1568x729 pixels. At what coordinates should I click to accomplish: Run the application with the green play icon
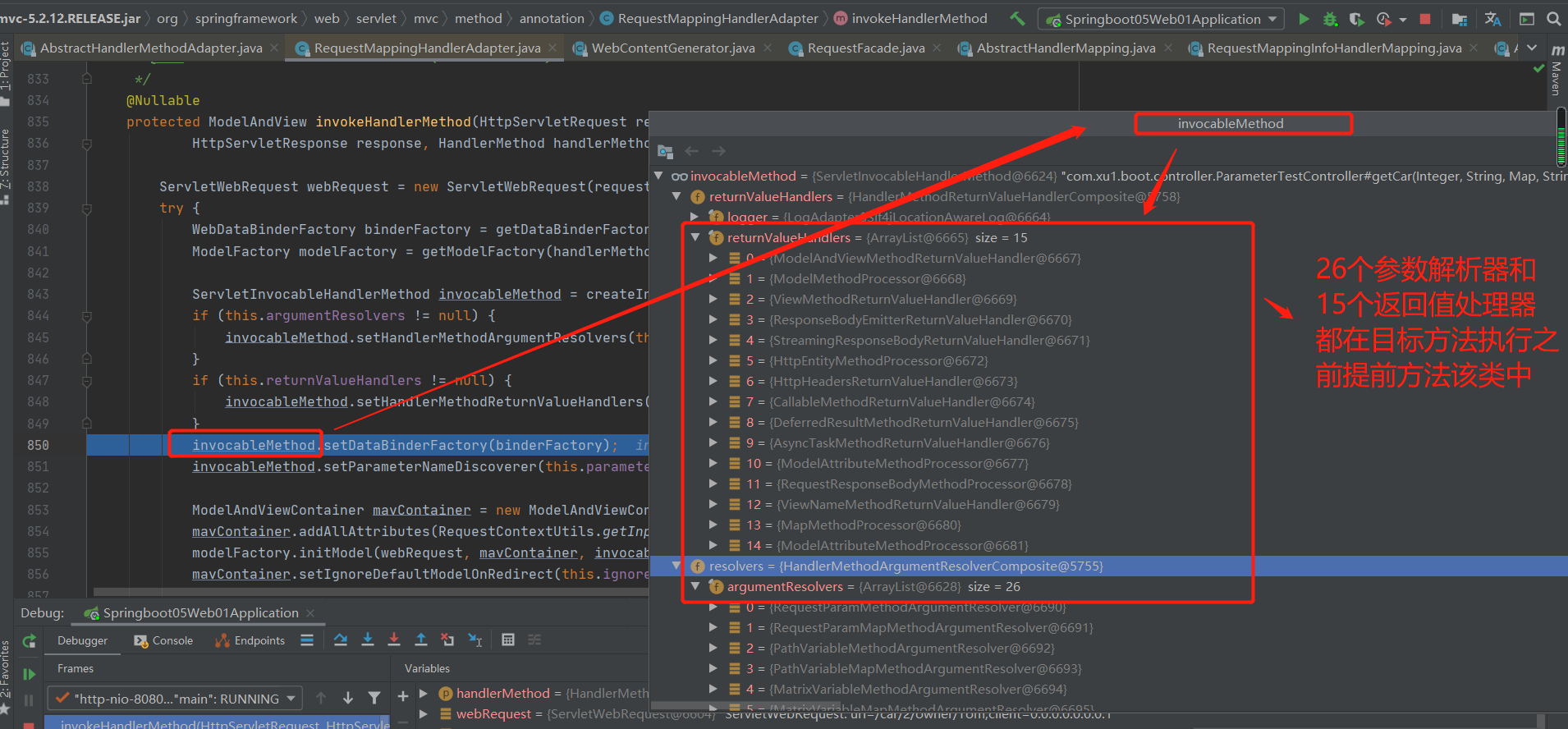click(x=1304, y=18)
